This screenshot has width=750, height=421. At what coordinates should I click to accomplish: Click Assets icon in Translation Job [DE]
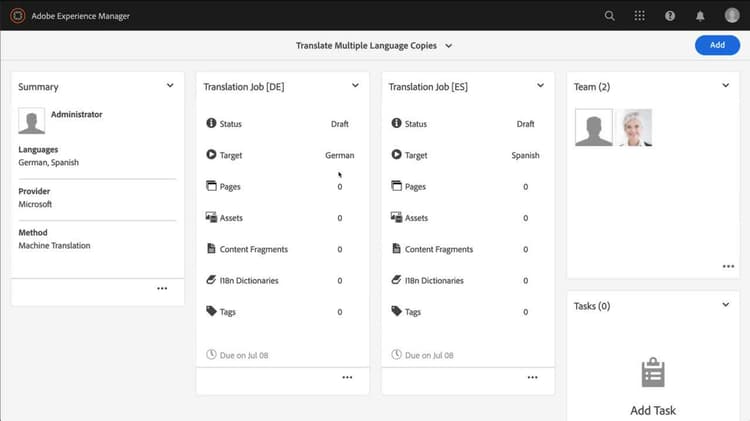point(211,217)
